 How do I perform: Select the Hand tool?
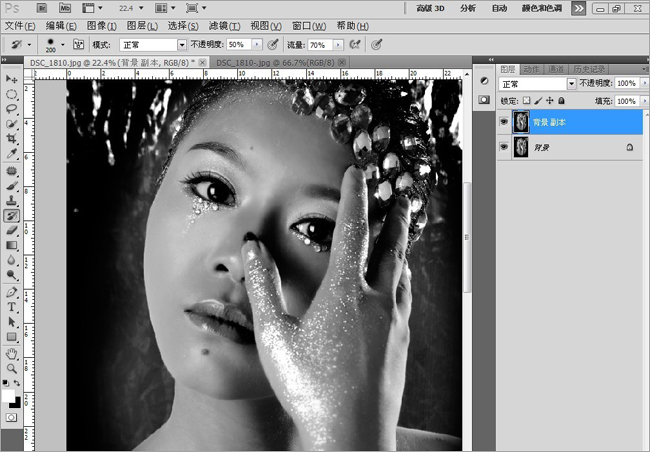click(12, 354)
